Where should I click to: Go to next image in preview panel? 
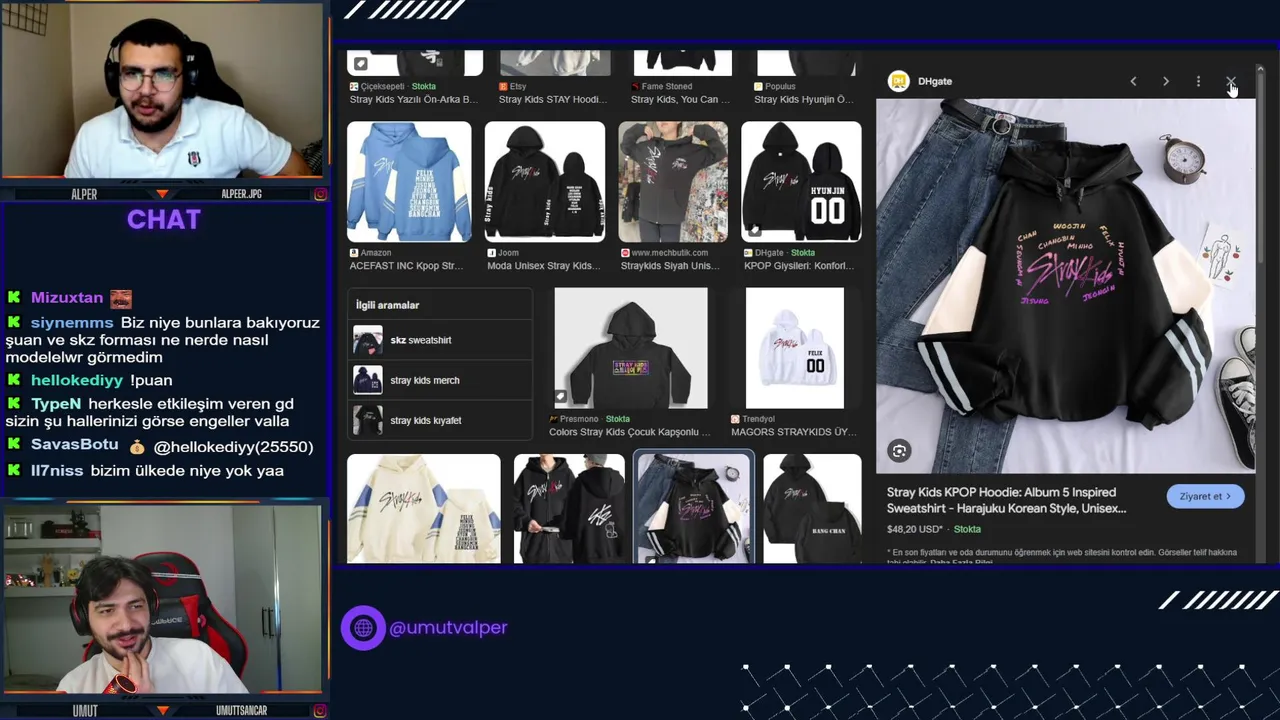coord(1166,81)
